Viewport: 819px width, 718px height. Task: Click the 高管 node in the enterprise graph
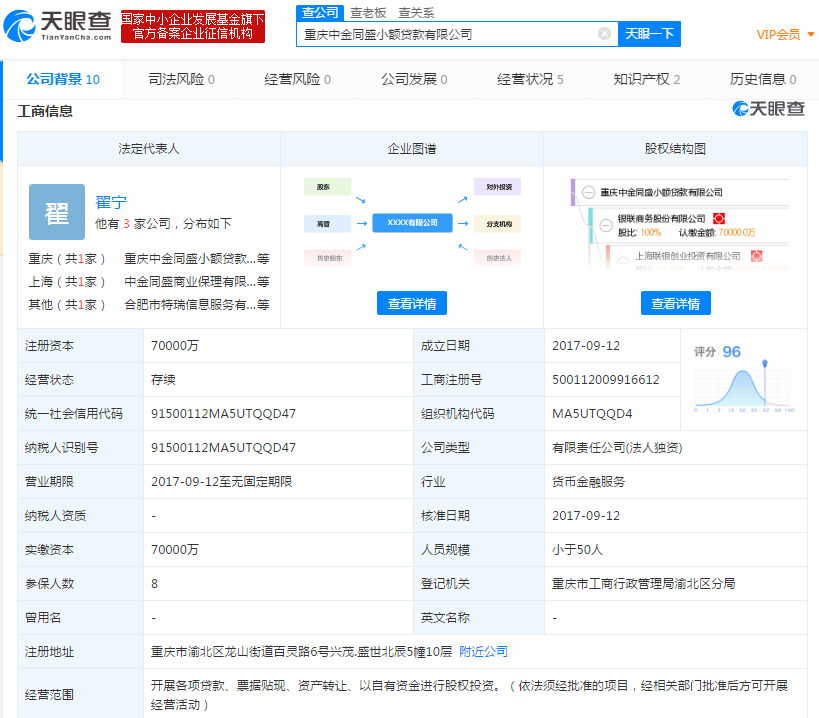pyautogui.click(x=327, y=223)
